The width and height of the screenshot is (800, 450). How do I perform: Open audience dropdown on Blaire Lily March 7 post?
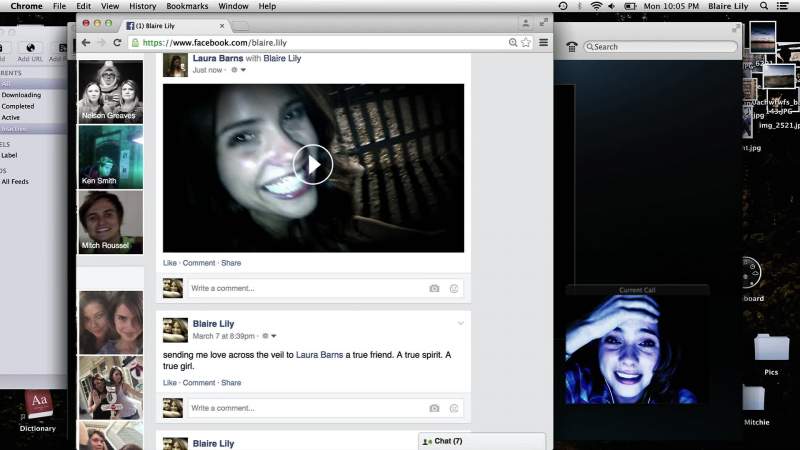(273, 336)
